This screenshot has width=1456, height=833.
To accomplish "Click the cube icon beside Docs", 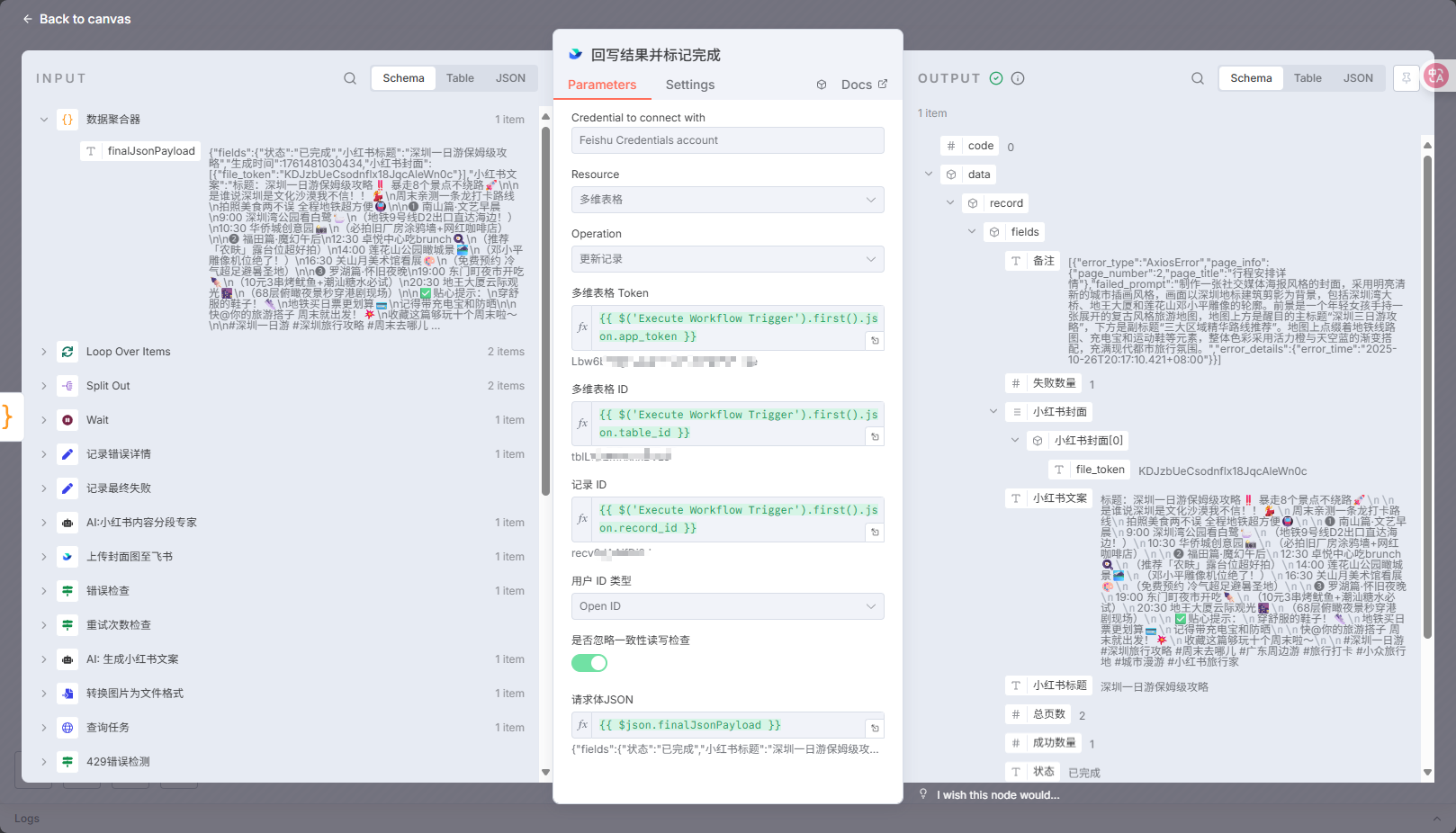I will (x=822, y=85).
